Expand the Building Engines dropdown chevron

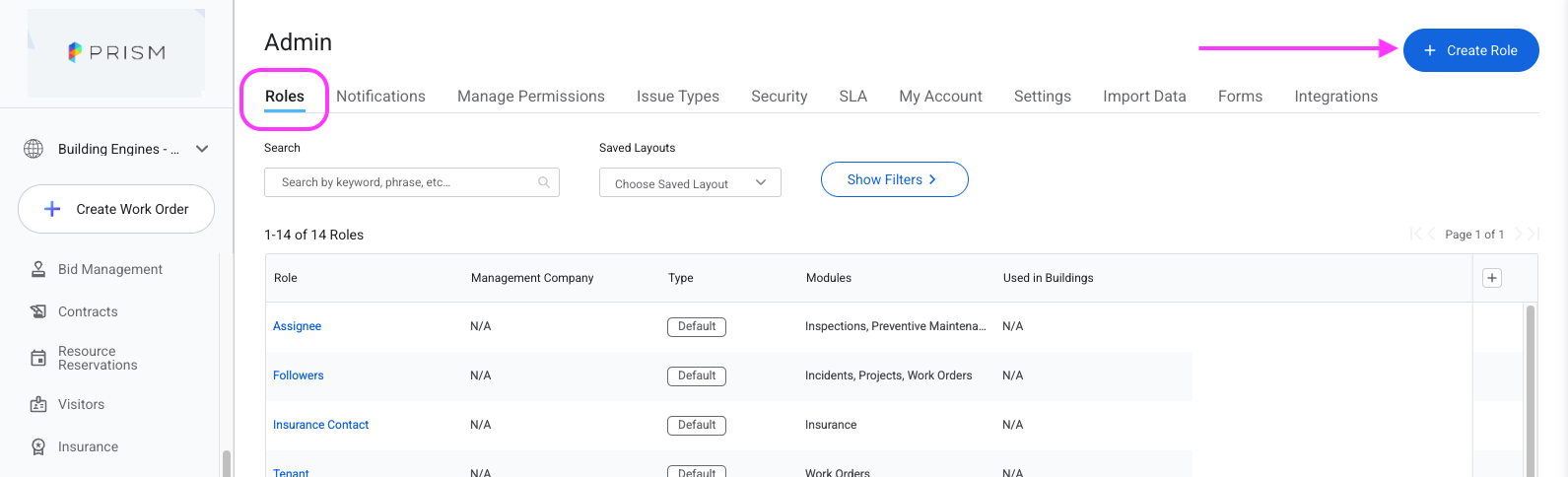point(202,149)
